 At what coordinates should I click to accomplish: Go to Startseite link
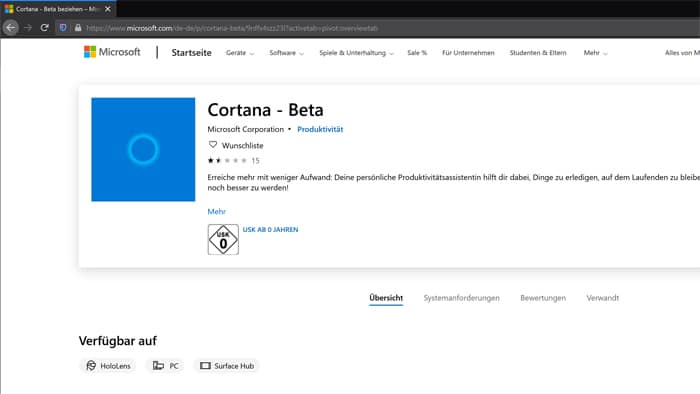pos(192,53)
